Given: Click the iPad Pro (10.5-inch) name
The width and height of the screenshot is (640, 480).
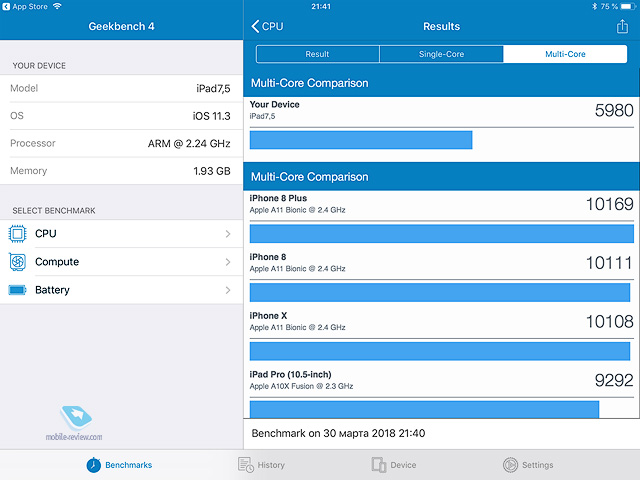Looking at the screenshot, I should point(291,375).
